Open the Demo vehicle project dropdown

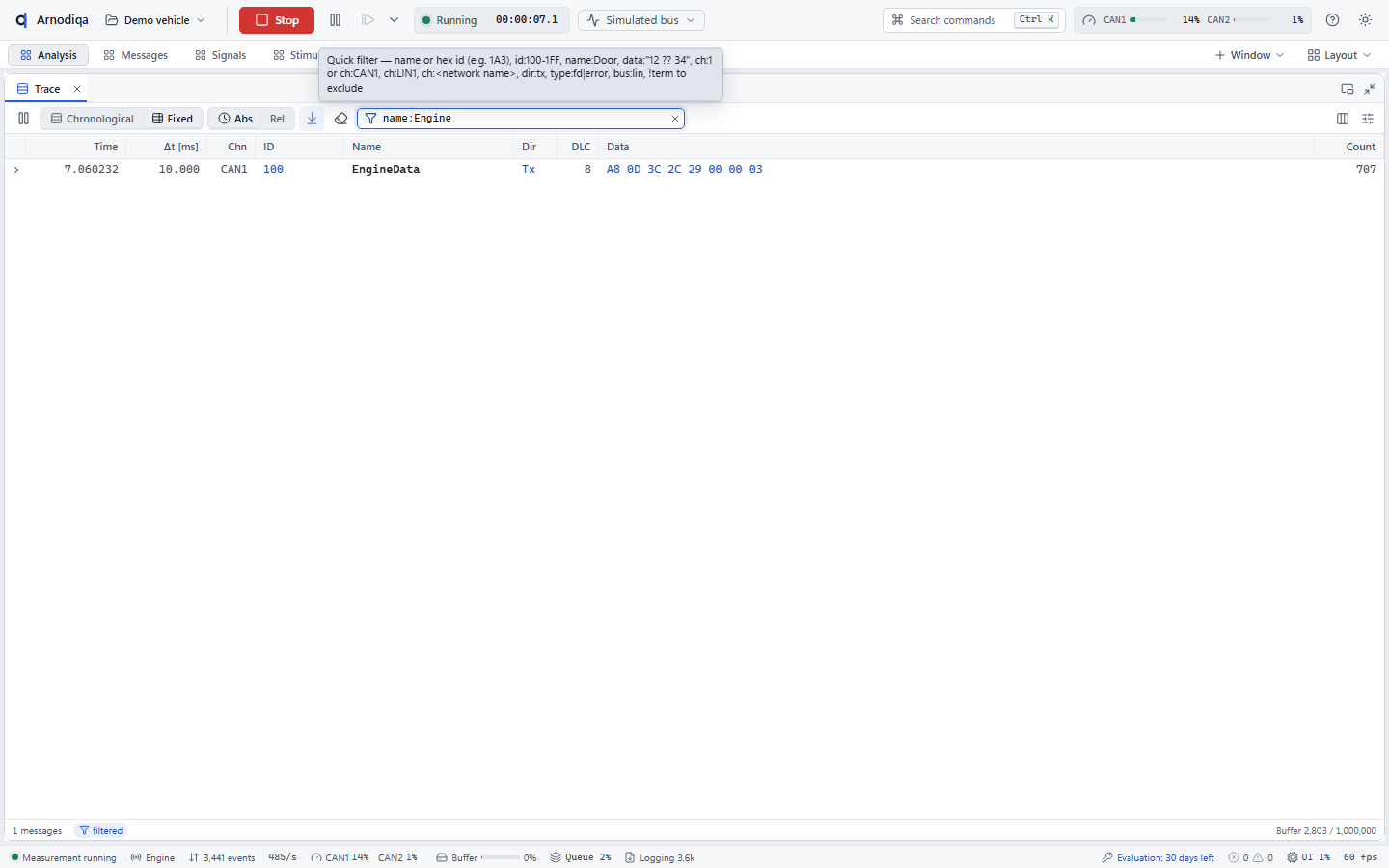(155, 20)
